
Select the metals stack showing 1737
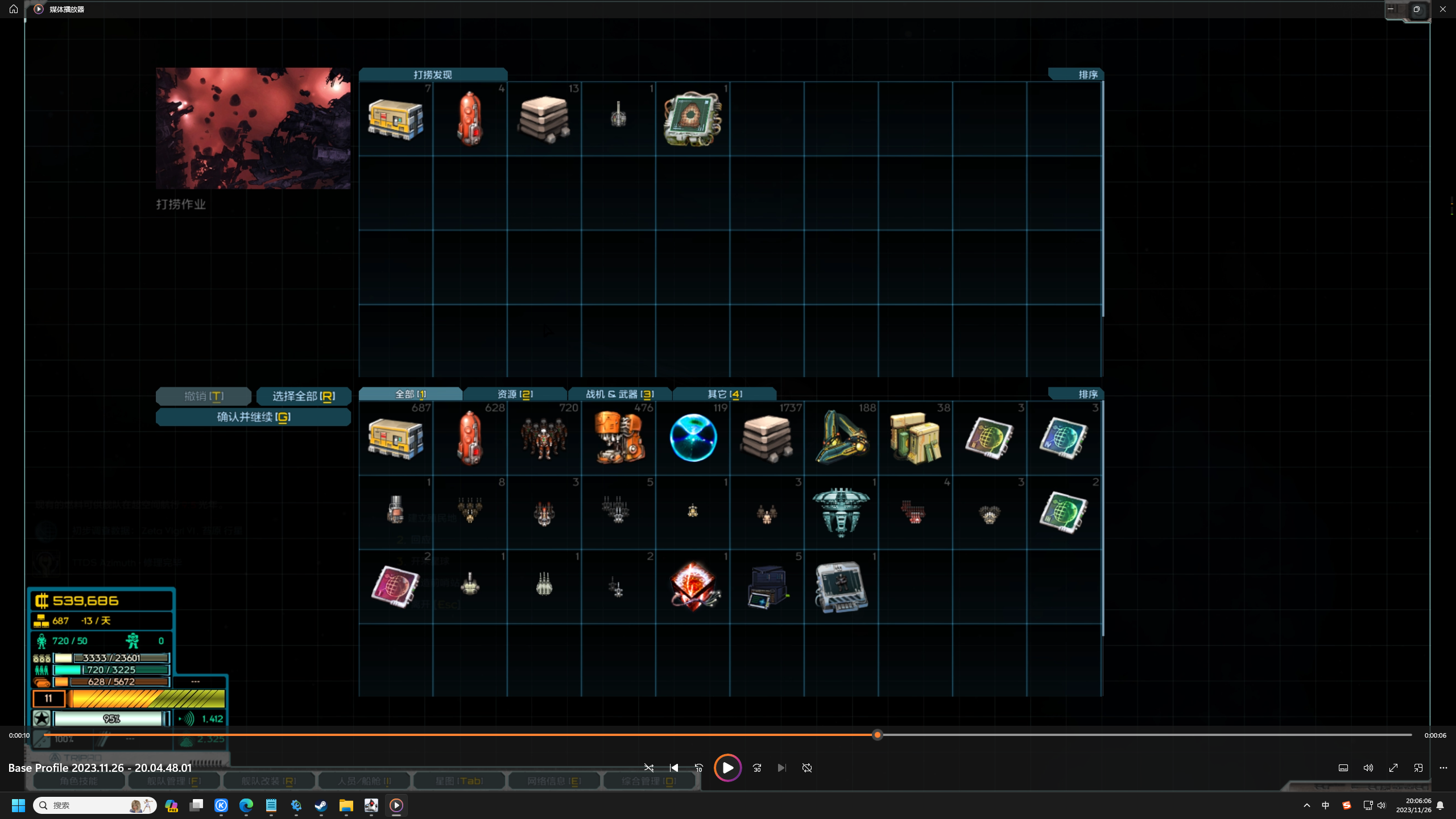[767, 438]
